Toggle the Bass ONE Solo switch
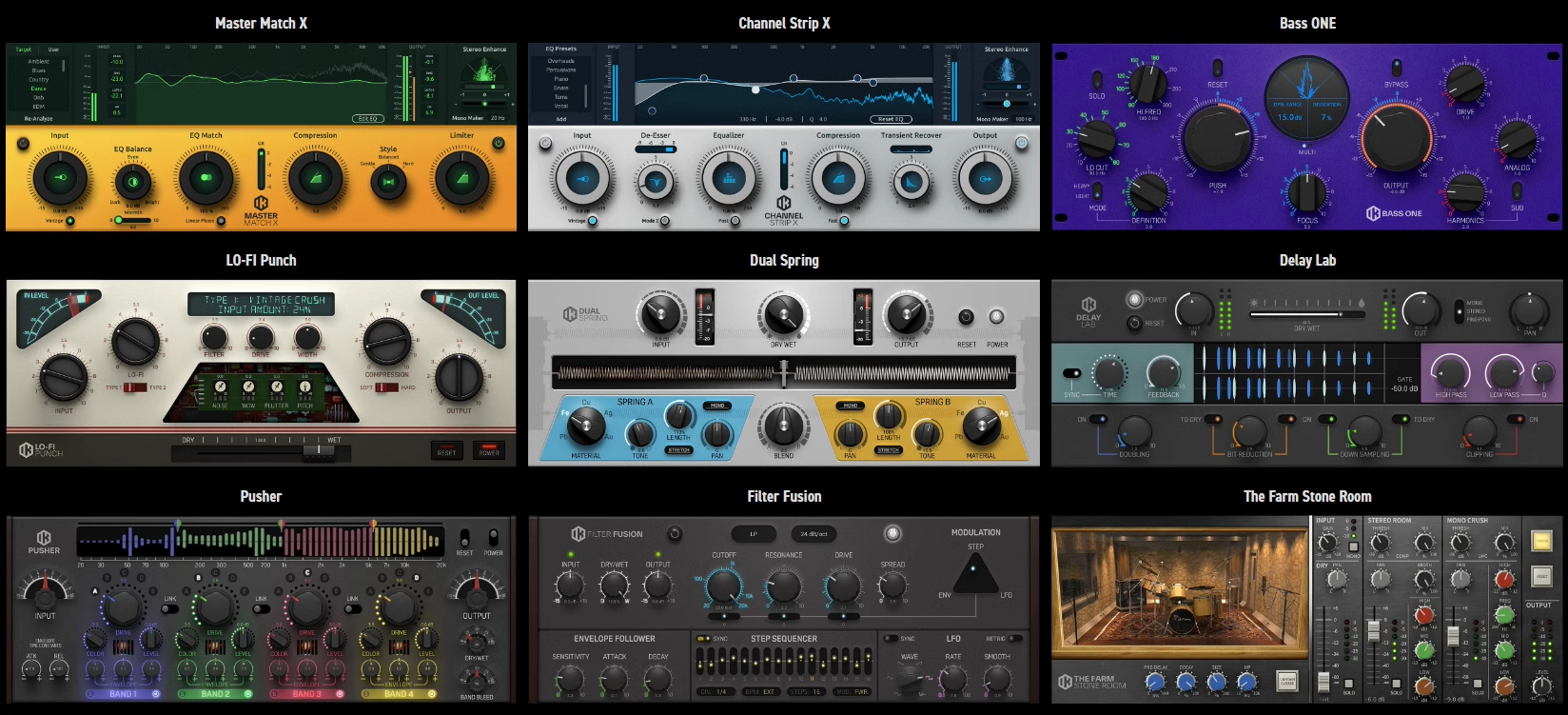Image resolution: width=1568 pixels, height=715 pixels. click(1096, 80)
